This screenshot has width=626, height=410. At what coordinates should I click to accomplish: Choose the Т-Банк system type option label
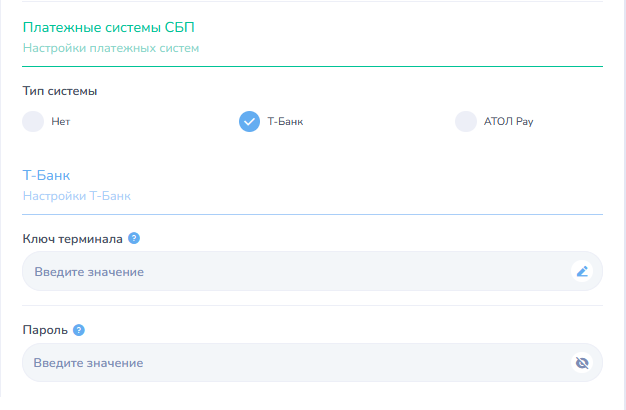tap(285, 121)
